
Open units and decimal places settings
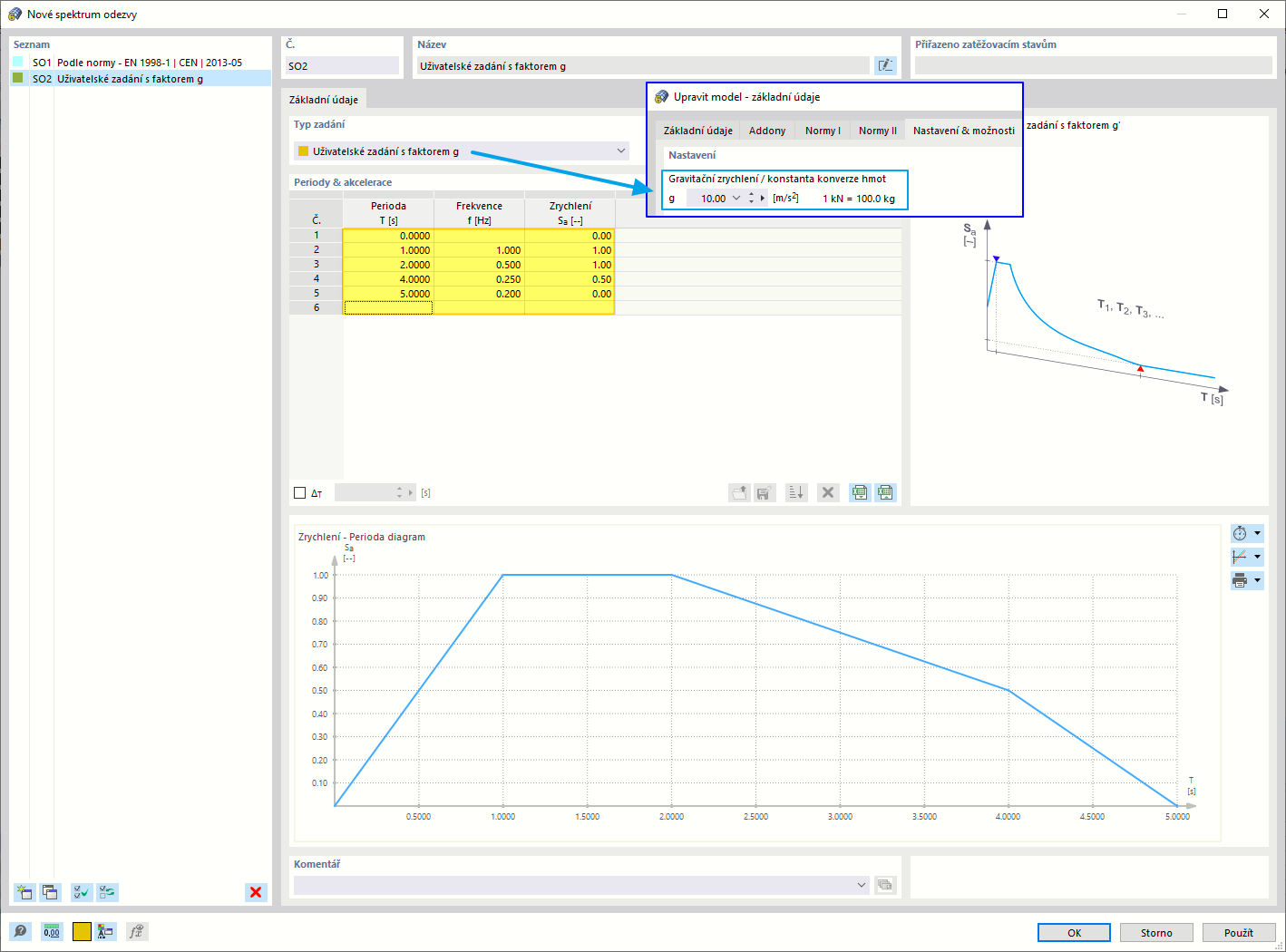[52, 931]
